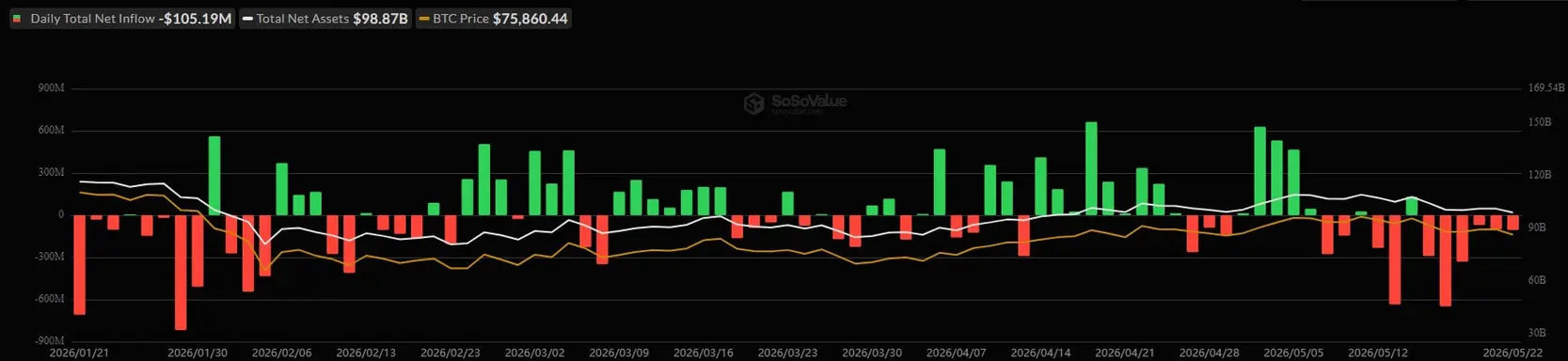Click the 30B right axis label
Viewport: 1568px width, 361px height.
(1537, 333)
